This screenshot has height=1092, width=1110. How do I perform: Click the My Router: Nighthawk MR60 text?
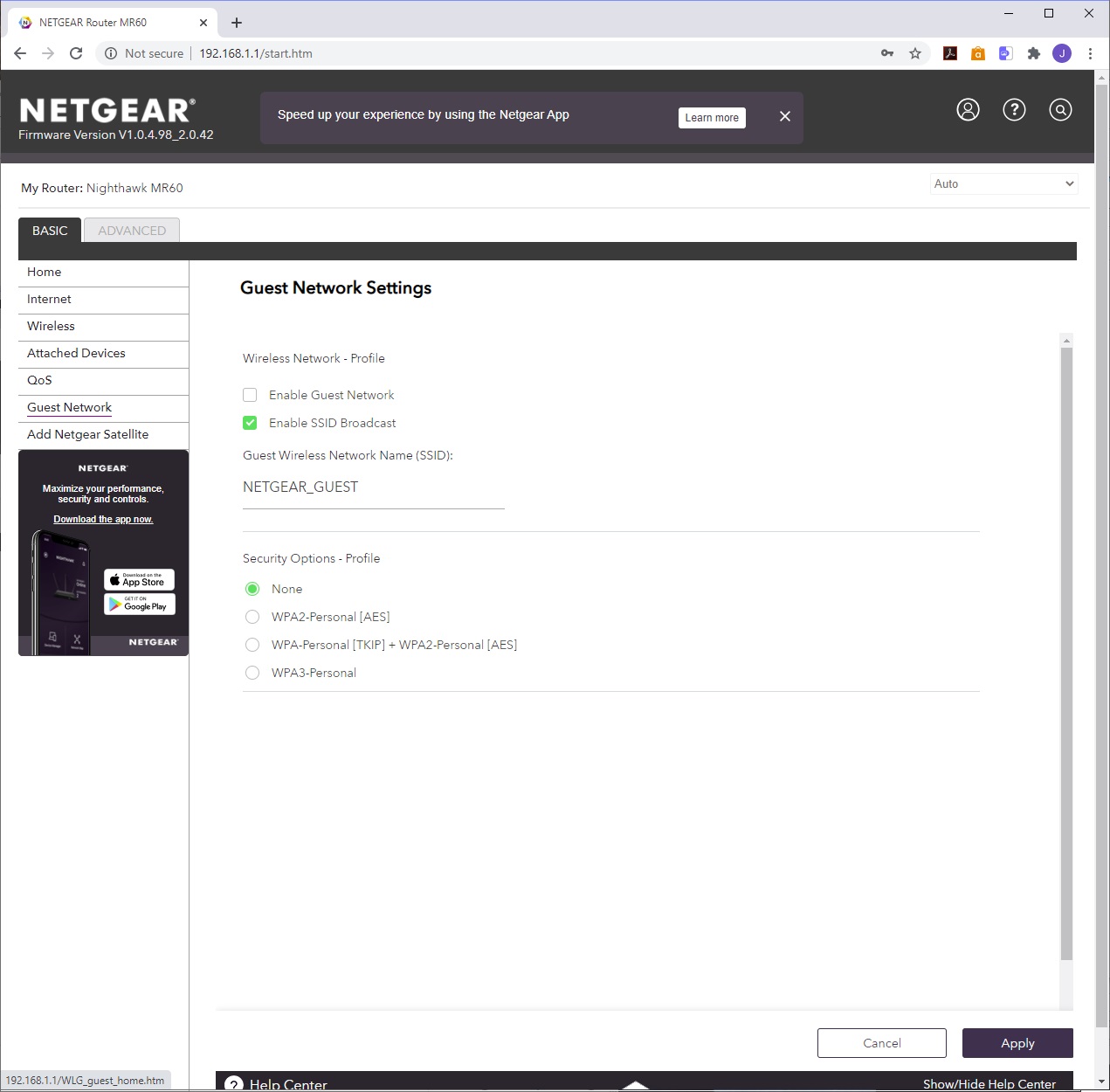102,188
